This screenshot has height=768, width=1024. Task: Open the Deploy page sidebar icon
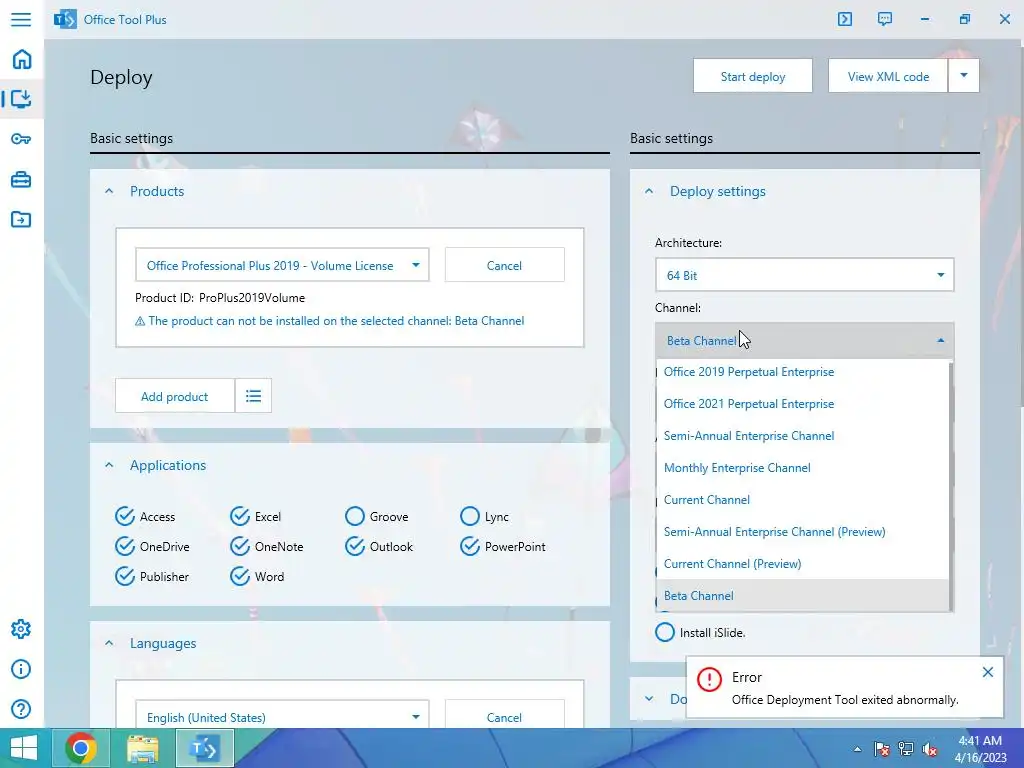(22, 99)
